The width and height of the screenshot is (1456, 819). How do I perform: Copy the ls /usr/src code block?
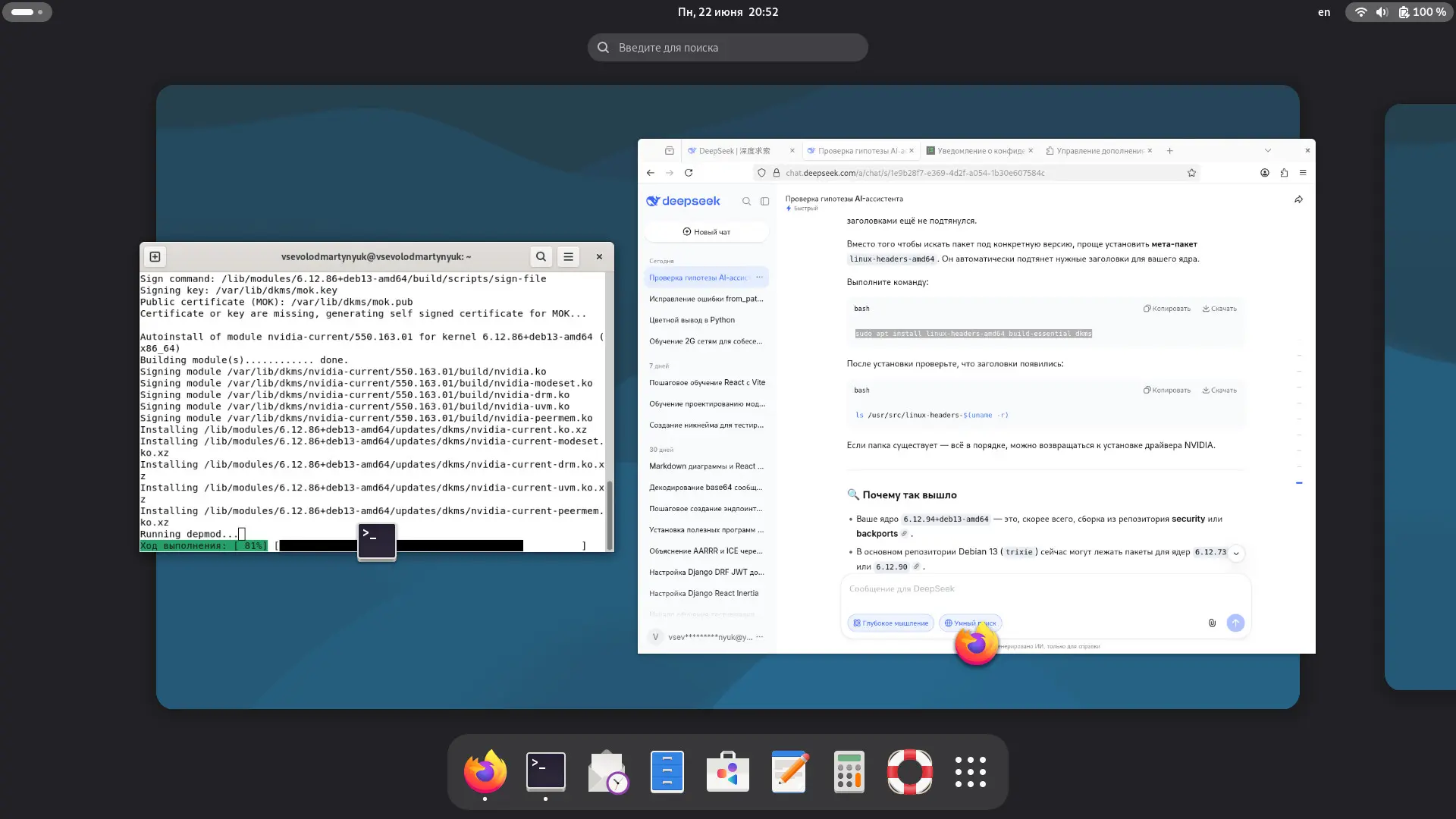(x=1167, y=391)
